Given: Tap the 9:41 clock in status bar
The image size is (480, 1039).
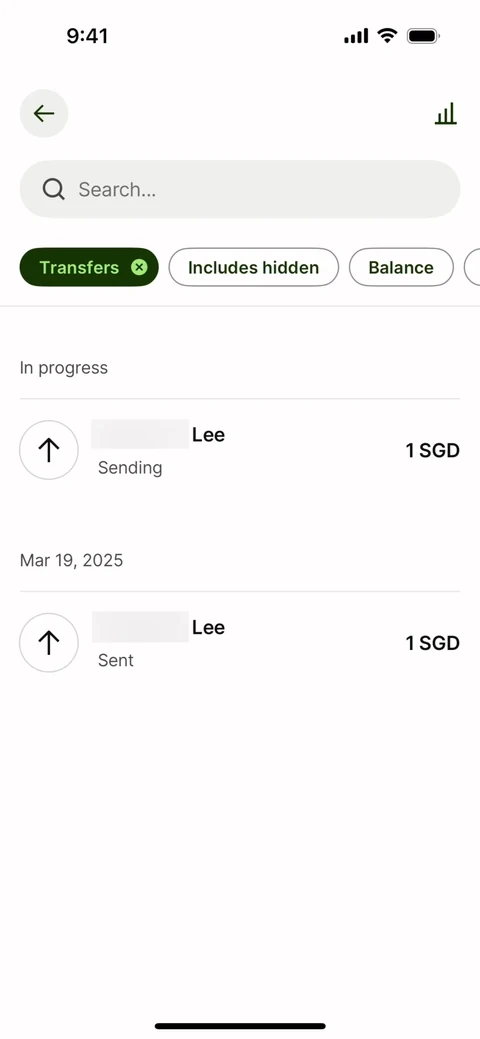Looking at the screenshot, I should pos(87,36).
